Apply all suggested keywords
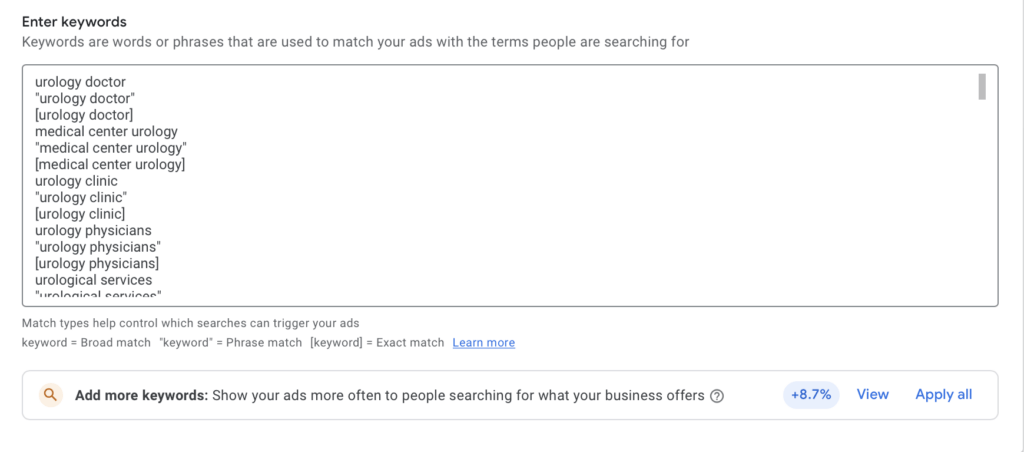This screenshot has height=452, width=1024. coord(944,395)
